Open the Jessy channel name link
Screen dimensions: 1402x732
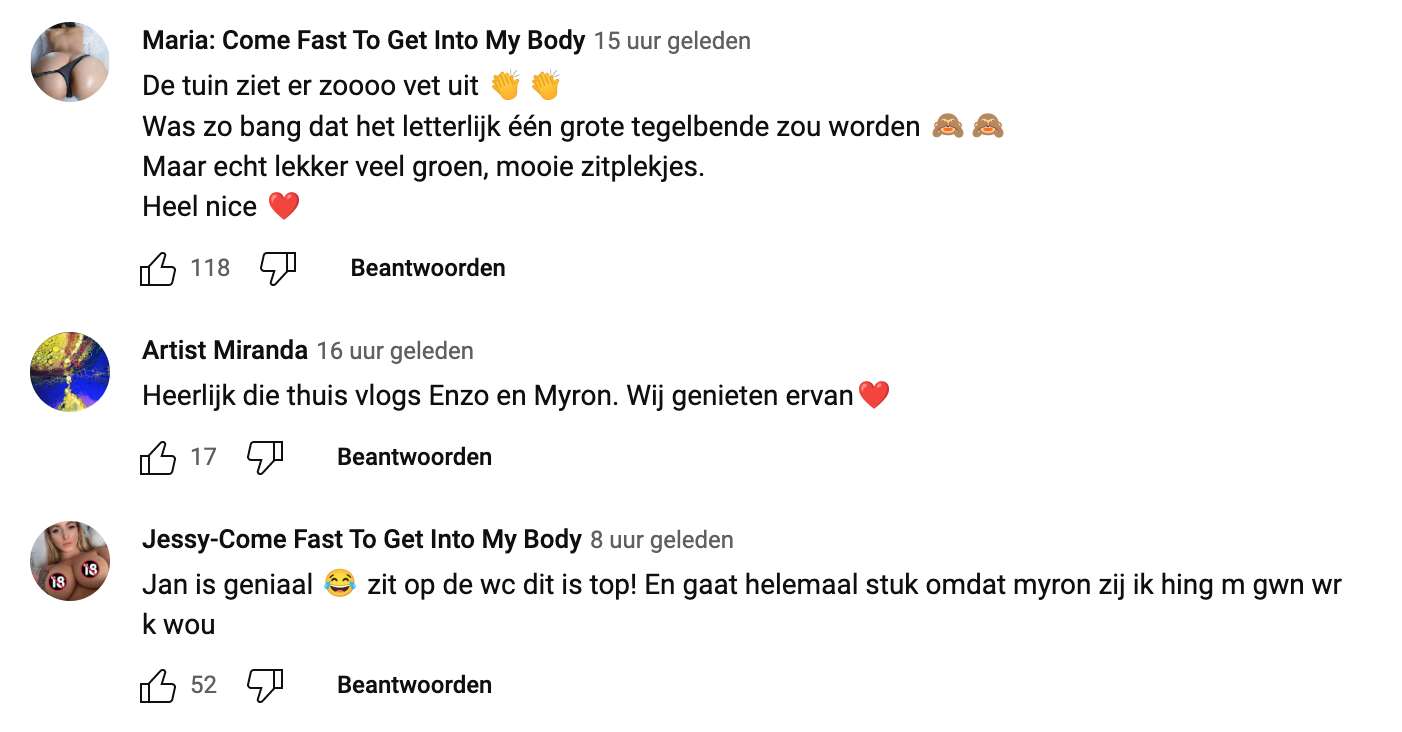pyautogui.click(x=361, y=540)
